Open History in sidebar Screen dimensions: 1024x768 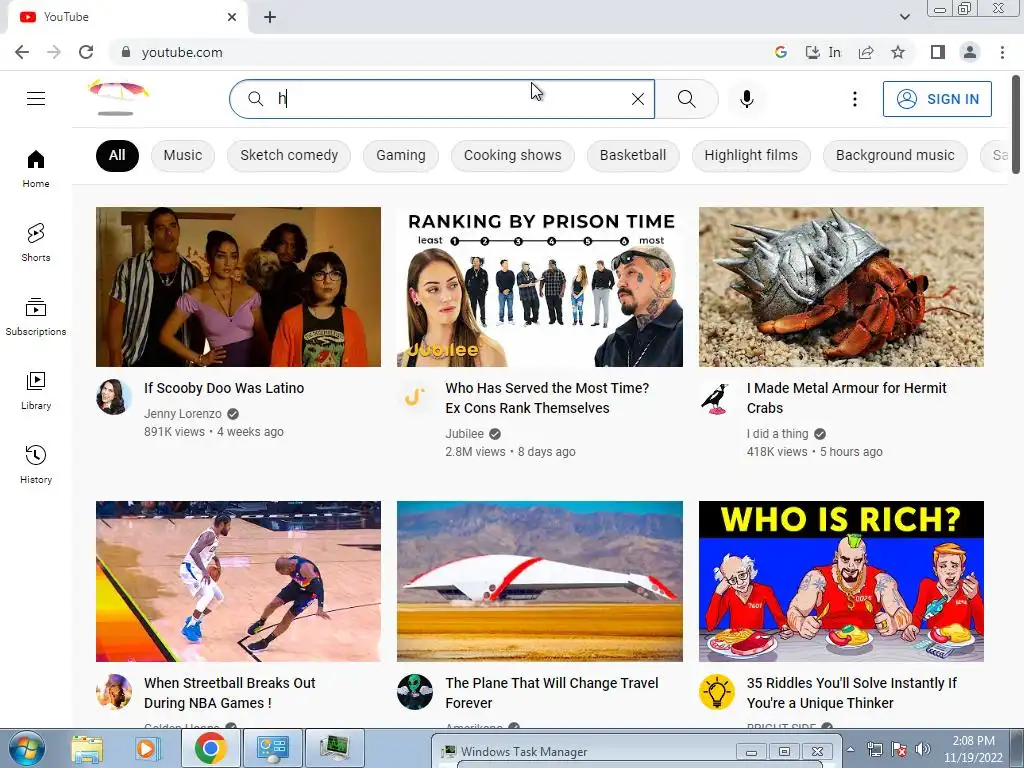[36, 464]
